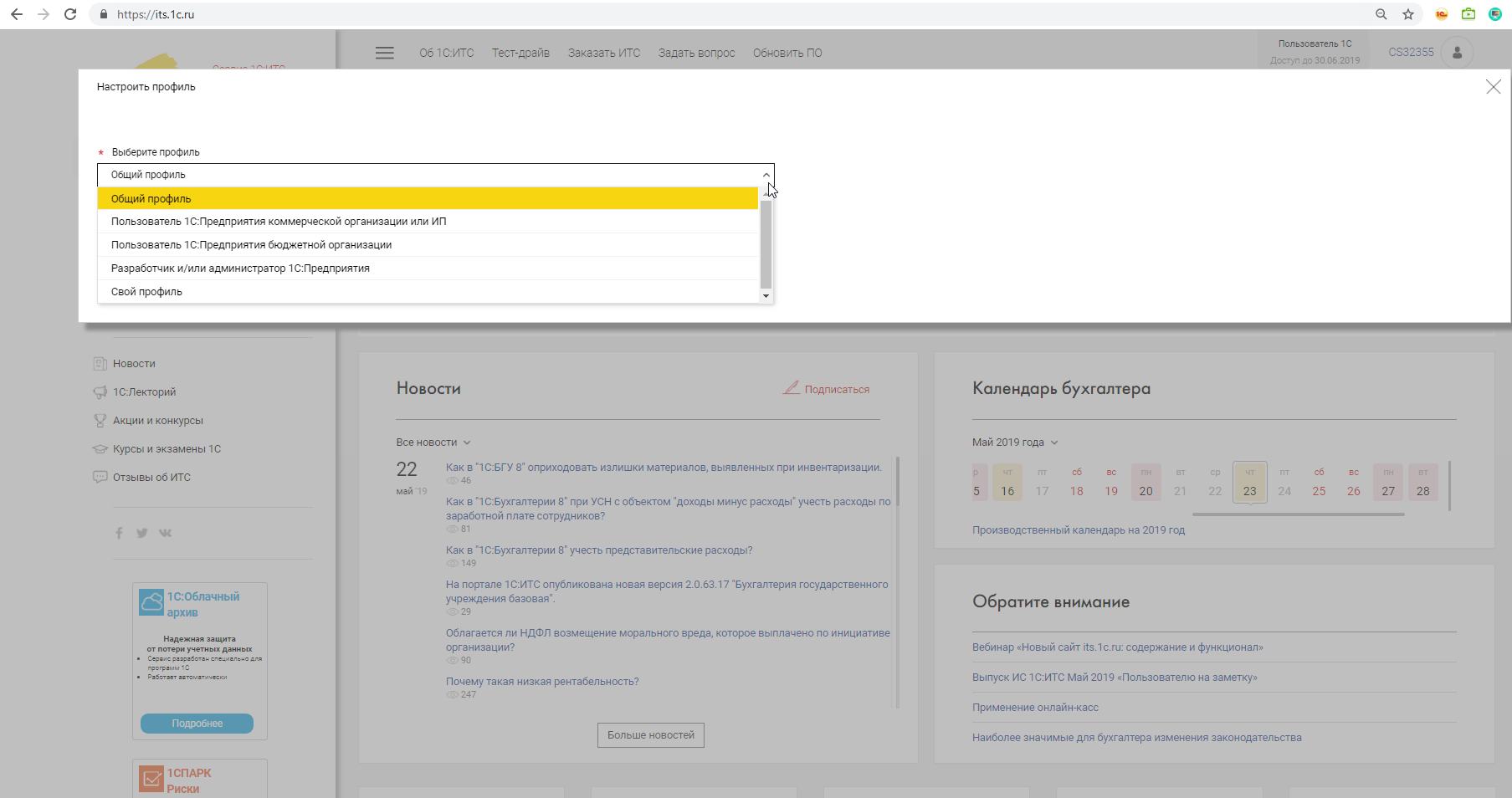Select calendar day 23
The height and width of the screenshot is (798, 1512).
tap(1250, 482)
